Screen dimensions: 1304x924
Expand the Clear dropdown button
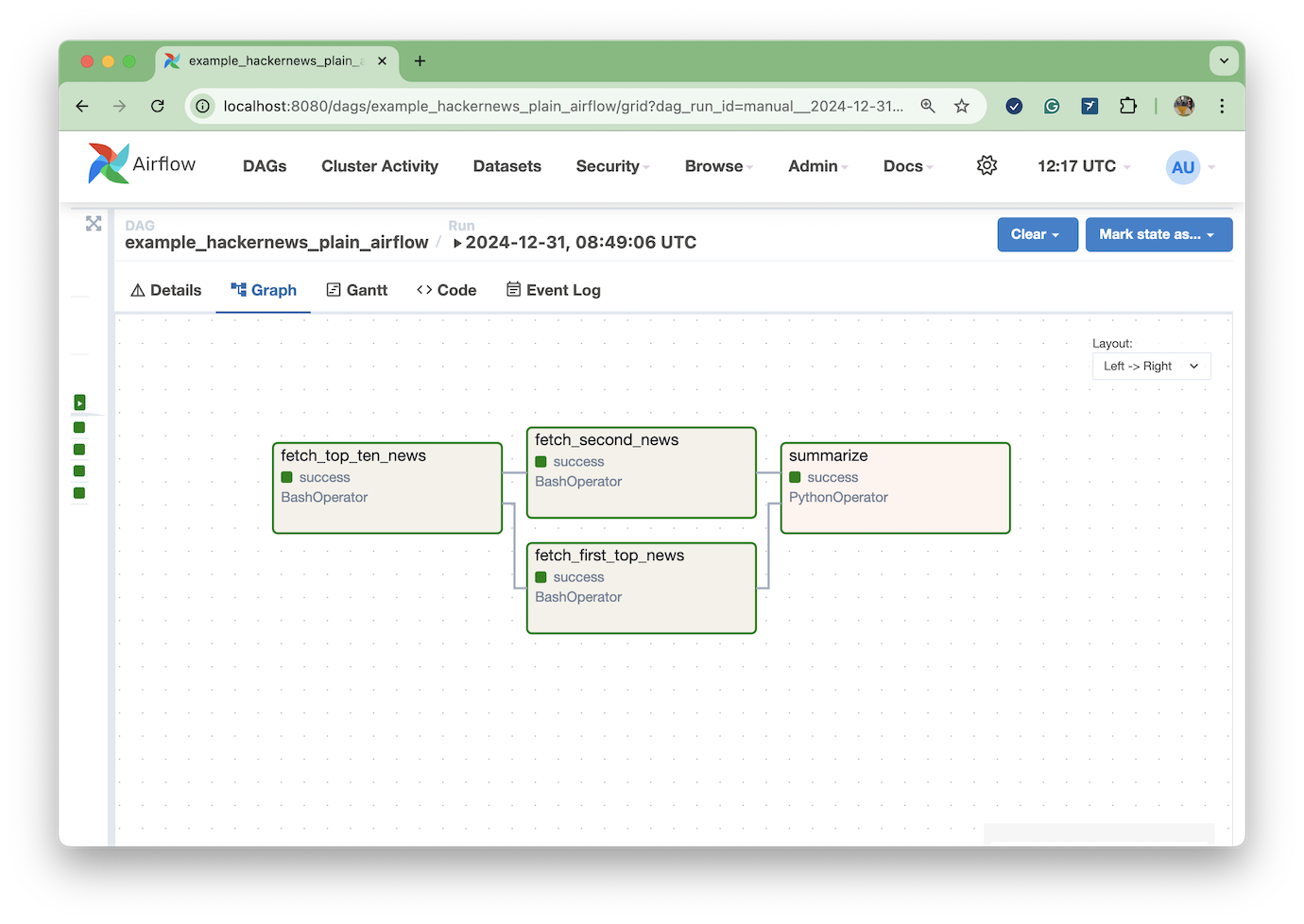(1037, 235)
